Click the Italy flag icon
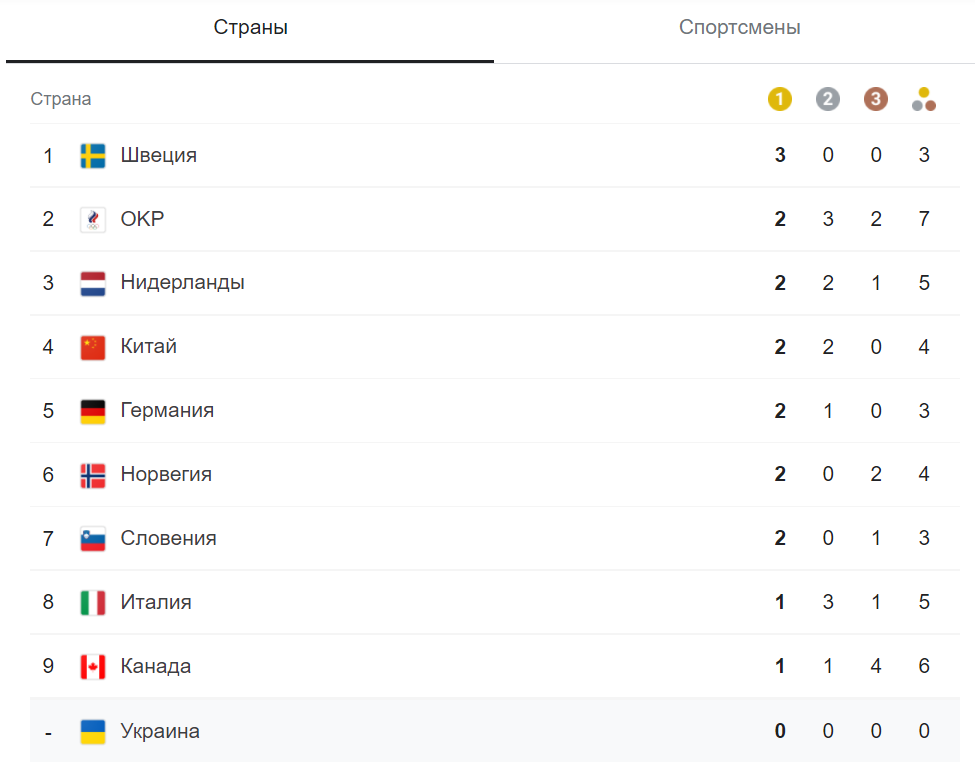 pyautogui.click(x=93, y=604)
